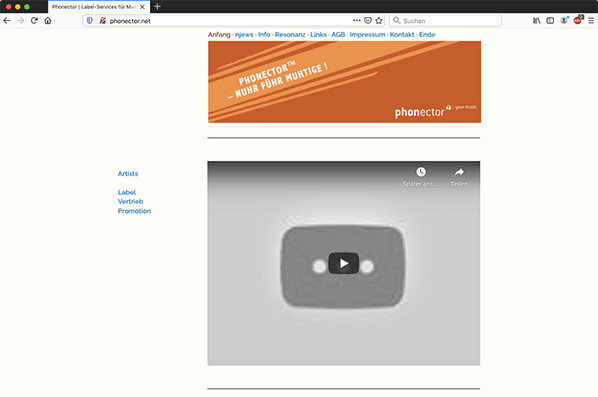The image size is (598, 397).
Task: Select the Phonector browser tab
Action: (99, 7)
